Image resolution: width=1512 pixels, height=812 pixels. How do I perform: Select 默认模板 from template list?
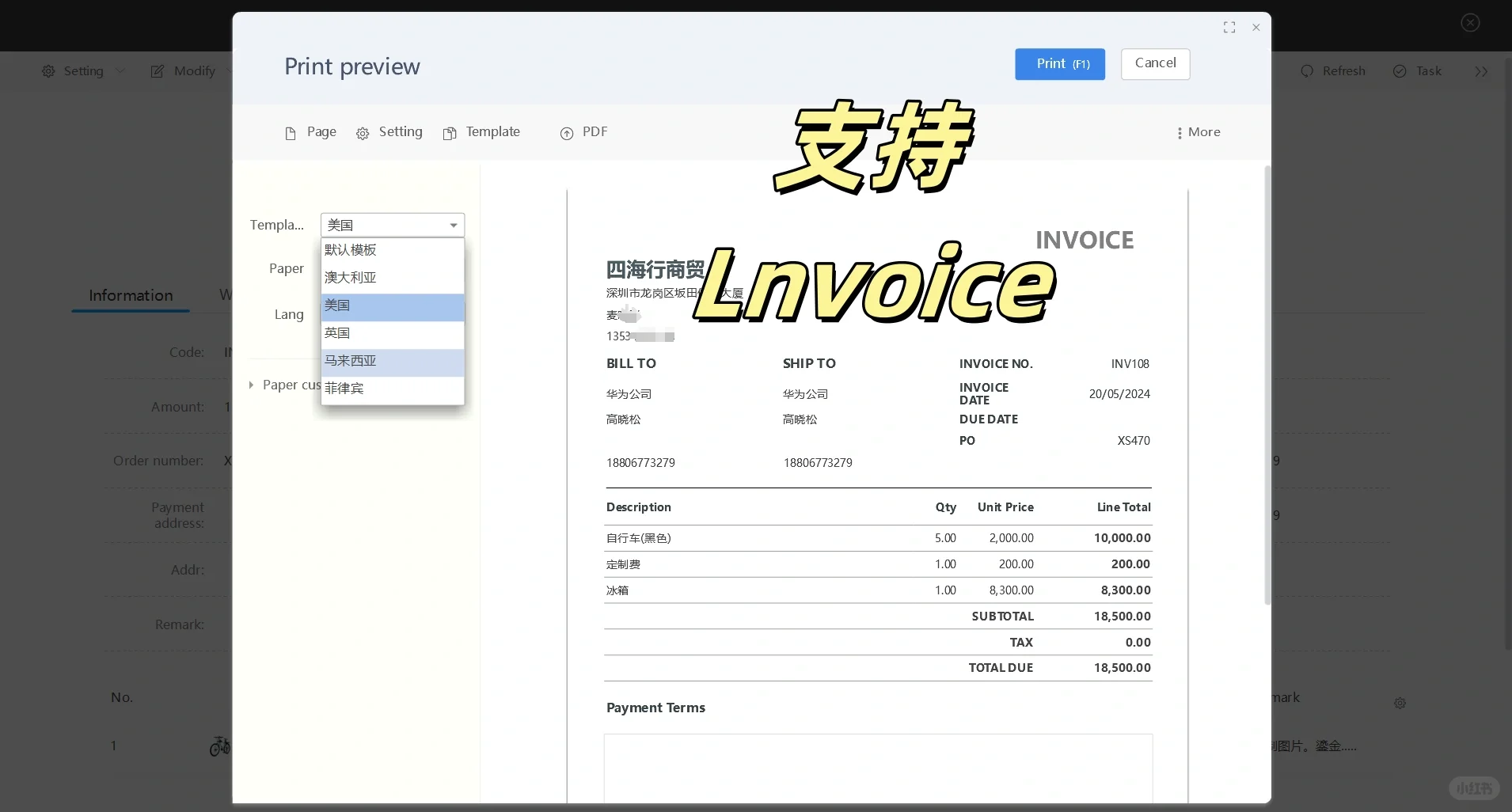click(393, 250)
